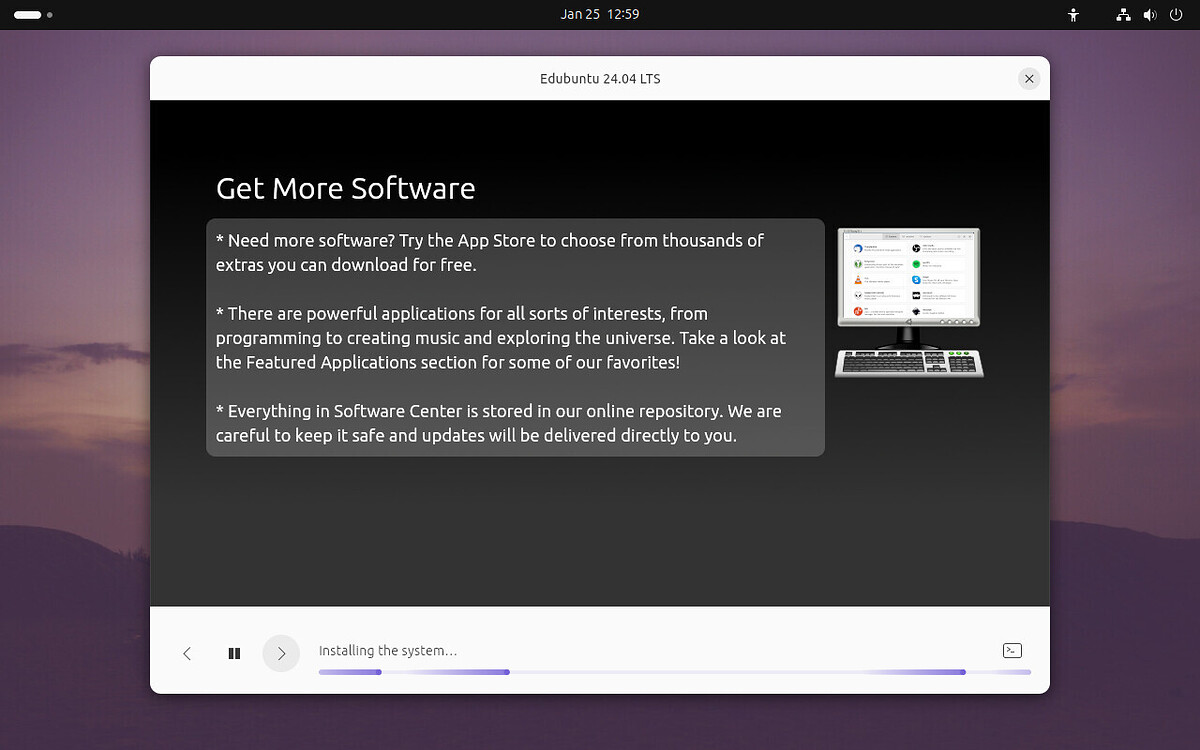Open the terminal log view in the installer
Viewport: 1200px width, 750px height.
click(x=1011, y=649)
